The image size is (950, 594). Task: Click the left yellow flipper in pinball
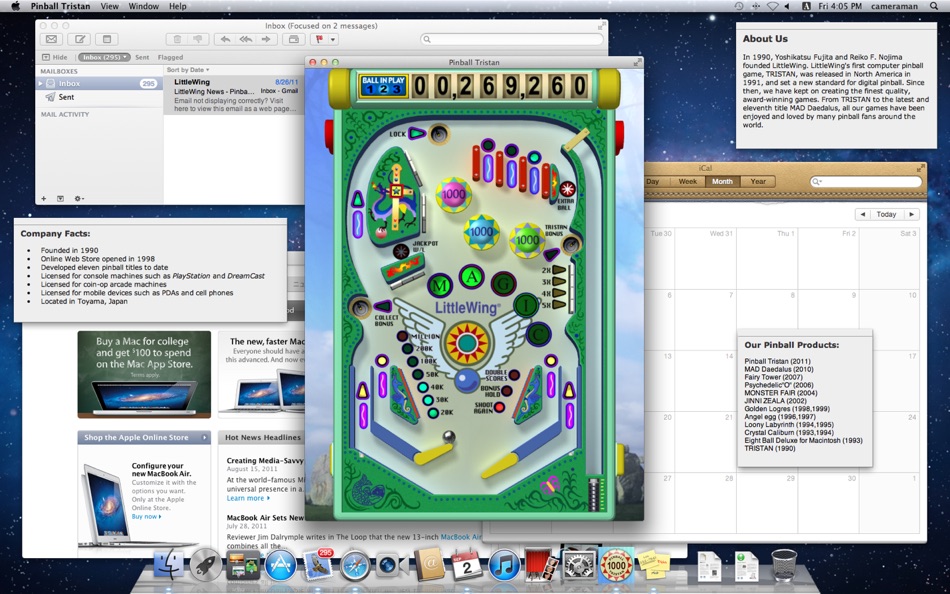(x=434, y=453)
